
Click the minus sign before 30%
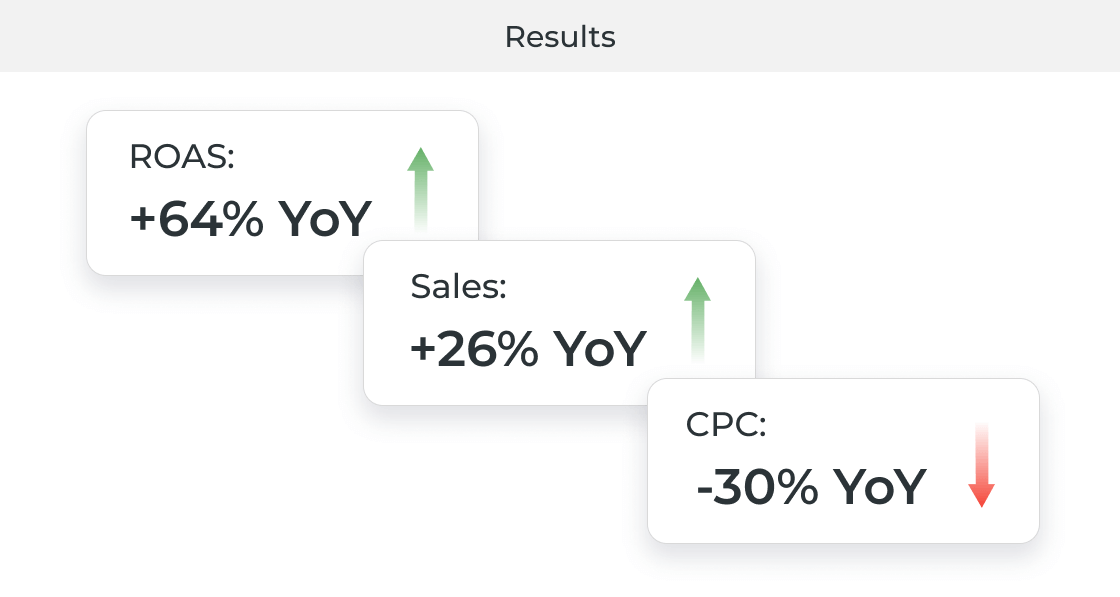(x=704, y=489)
